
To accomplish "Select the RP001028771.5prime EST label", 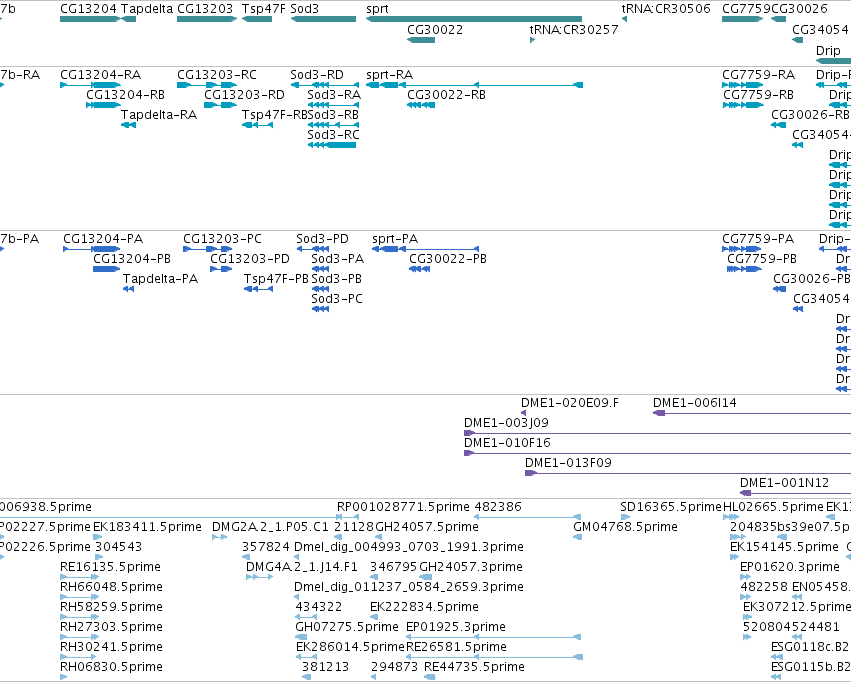I will point(403,507).
